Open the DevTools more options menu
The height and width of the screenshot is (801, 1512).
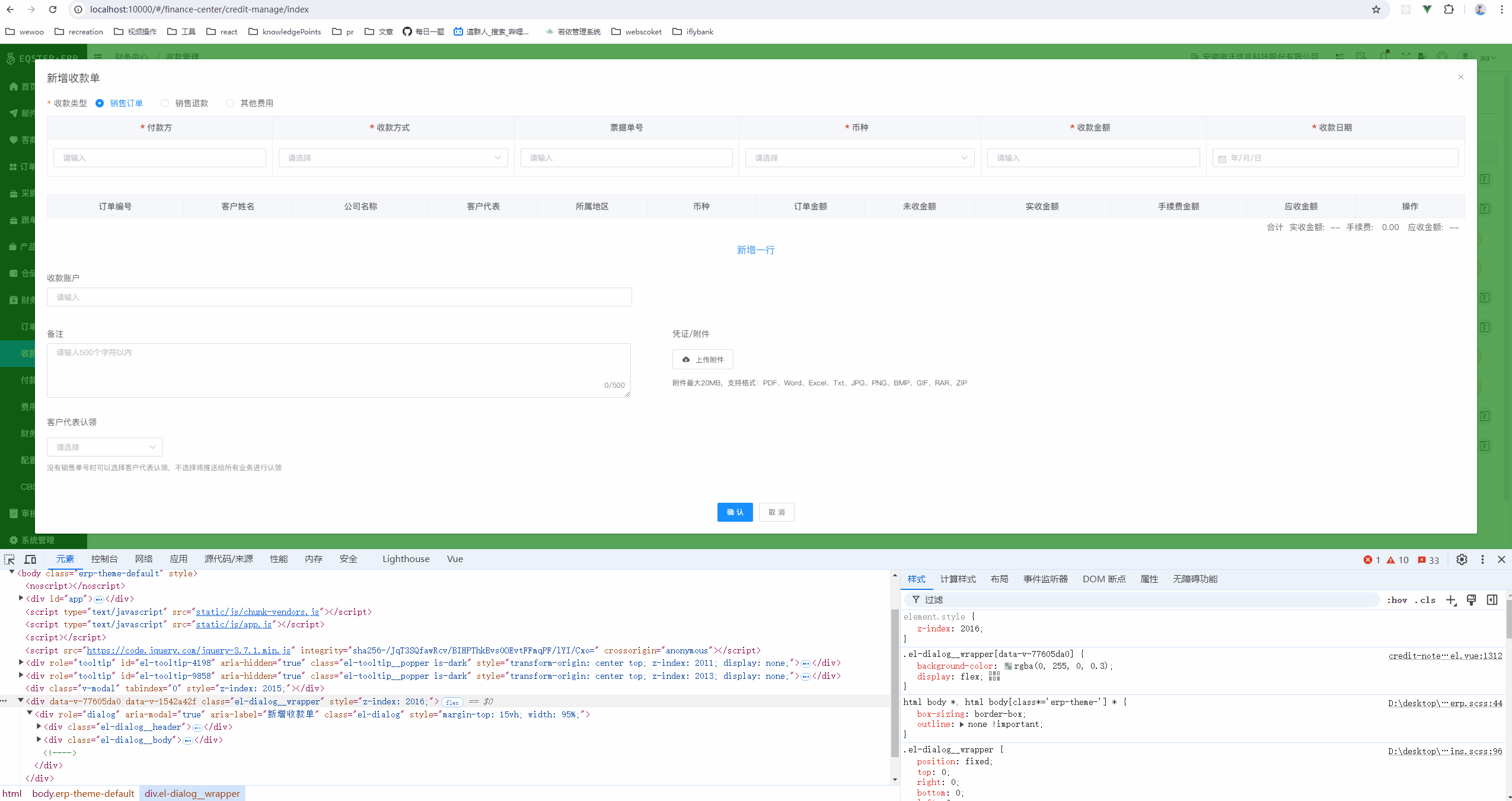tap(1482, 560)
